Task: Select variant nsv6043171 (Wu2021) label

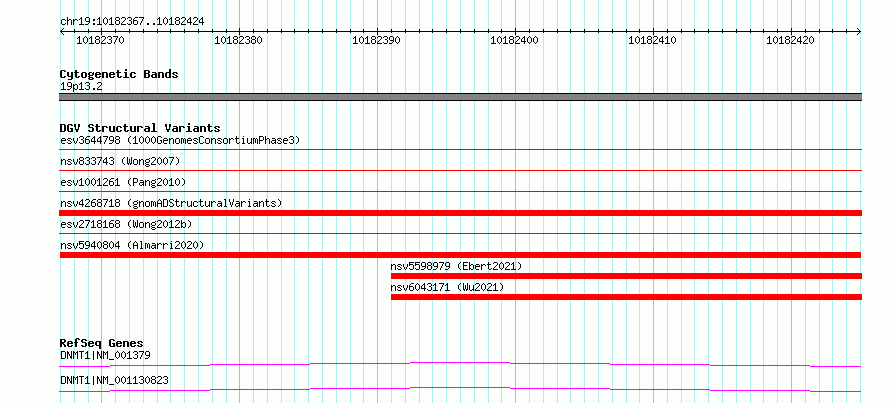Action: (447, 287)
